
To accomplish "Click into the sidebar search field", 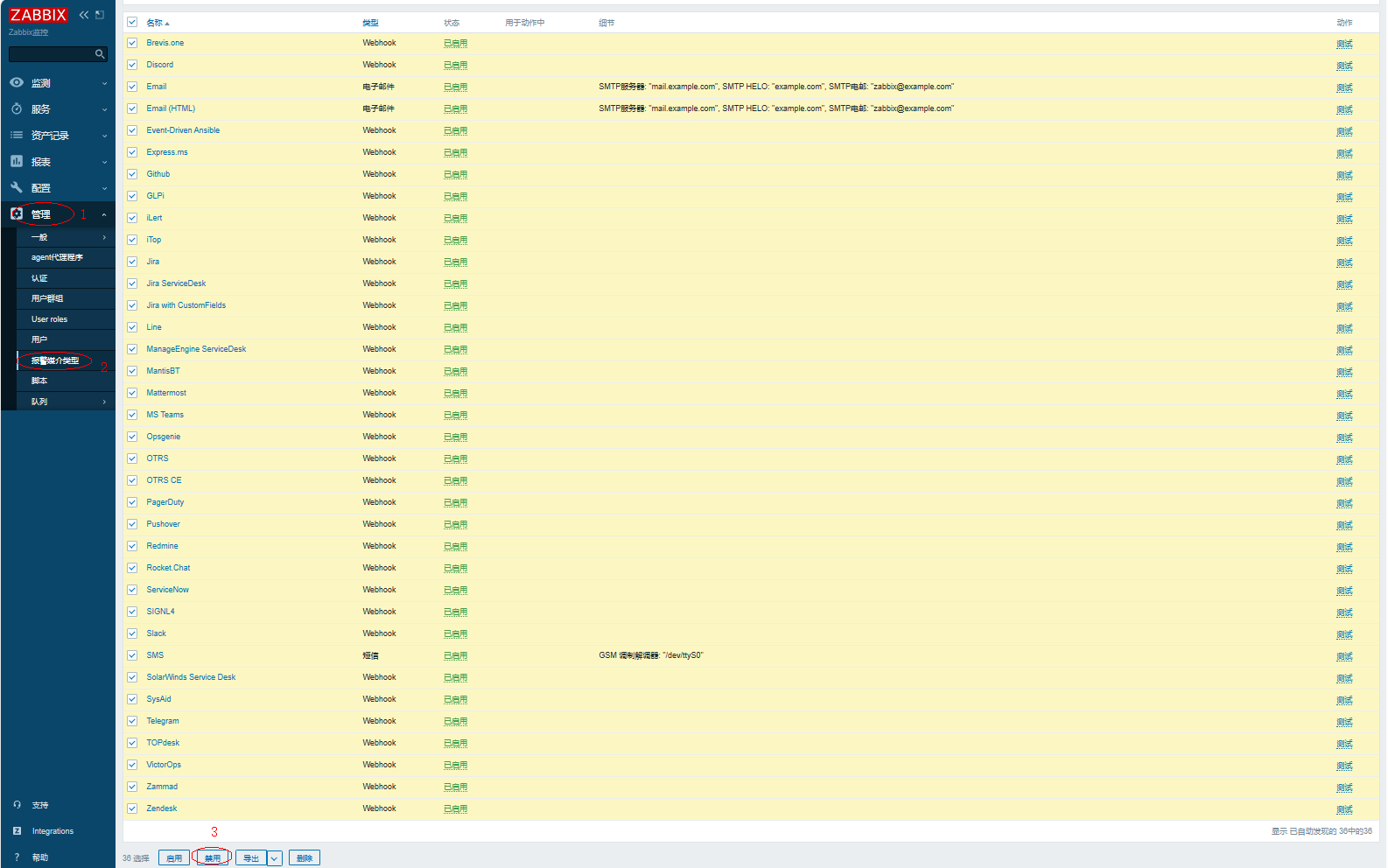I will (x=51, y=54).
